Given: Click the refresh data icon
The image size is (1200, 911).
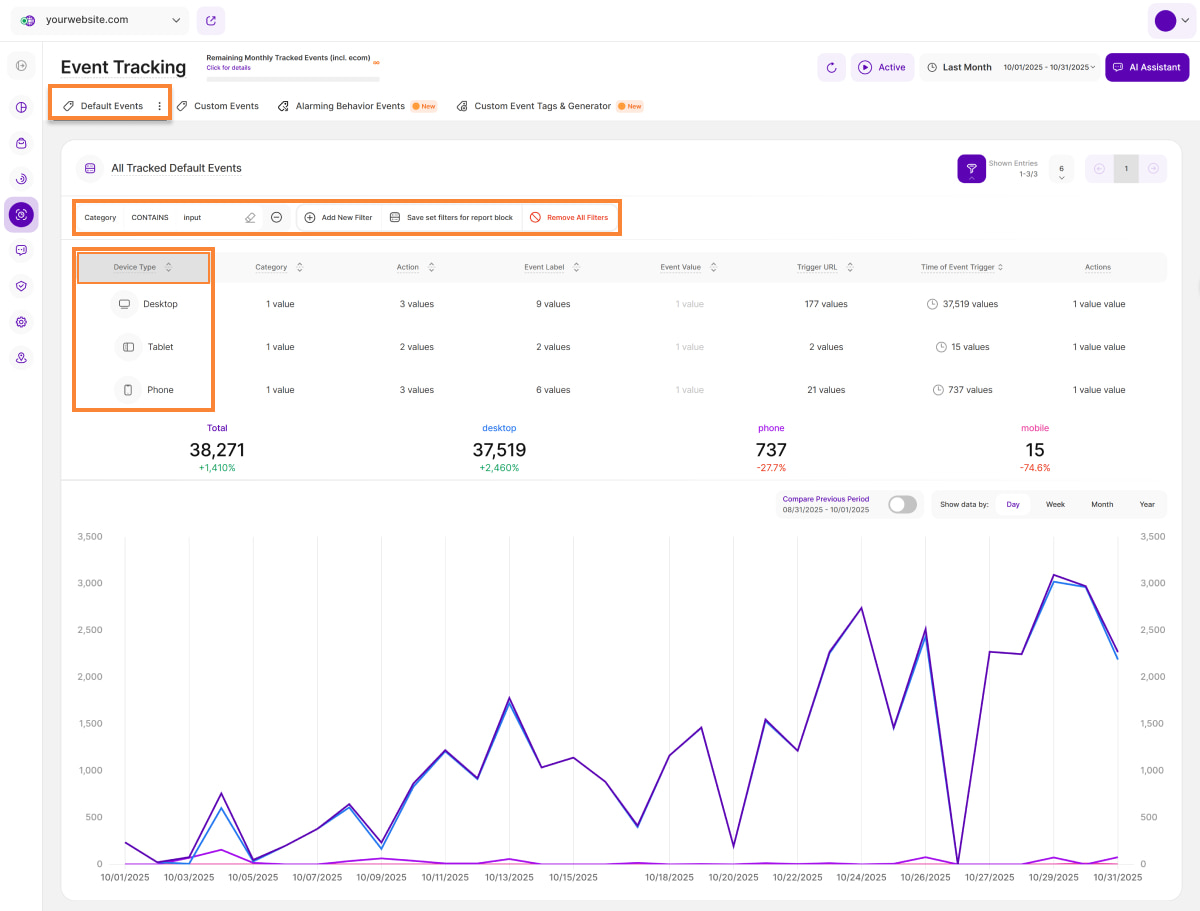Looking at the screenshot, I should pyautogui.click(x=832, y=68).
